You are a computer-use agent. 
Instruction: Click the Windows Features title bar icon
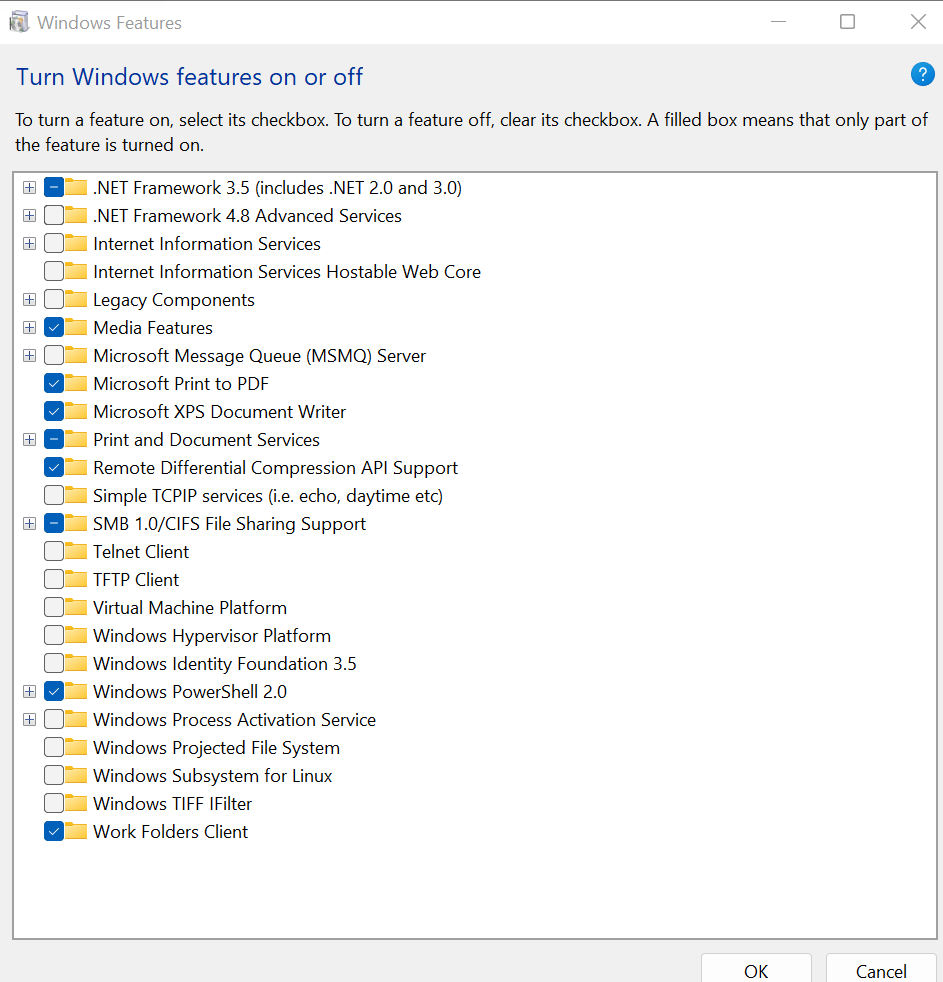point(19,22)
